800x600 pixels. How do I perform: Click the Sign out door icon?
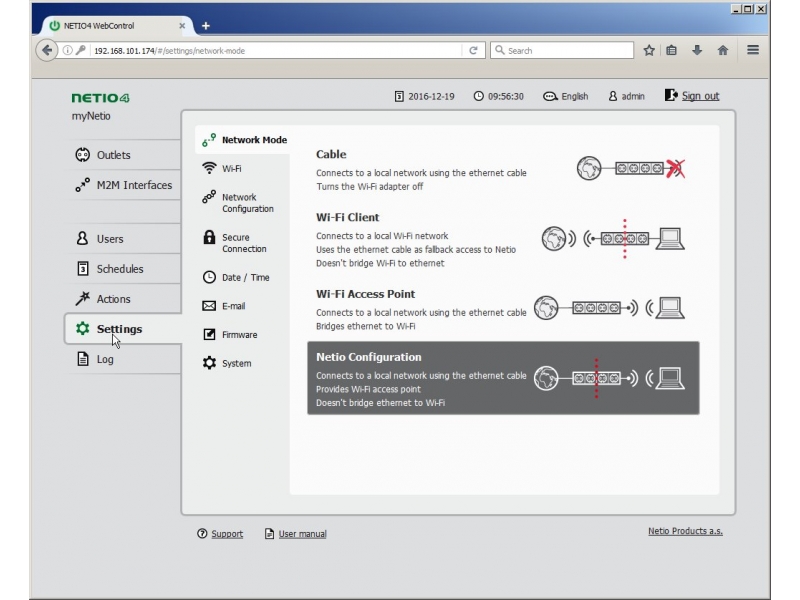coord(671,95)
